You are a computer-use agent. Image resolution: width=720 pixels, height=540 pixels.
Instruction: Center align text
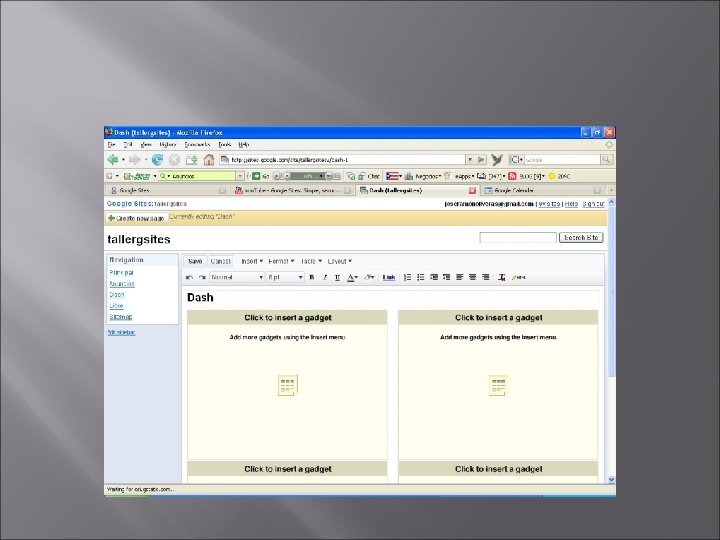pos(472,277)
